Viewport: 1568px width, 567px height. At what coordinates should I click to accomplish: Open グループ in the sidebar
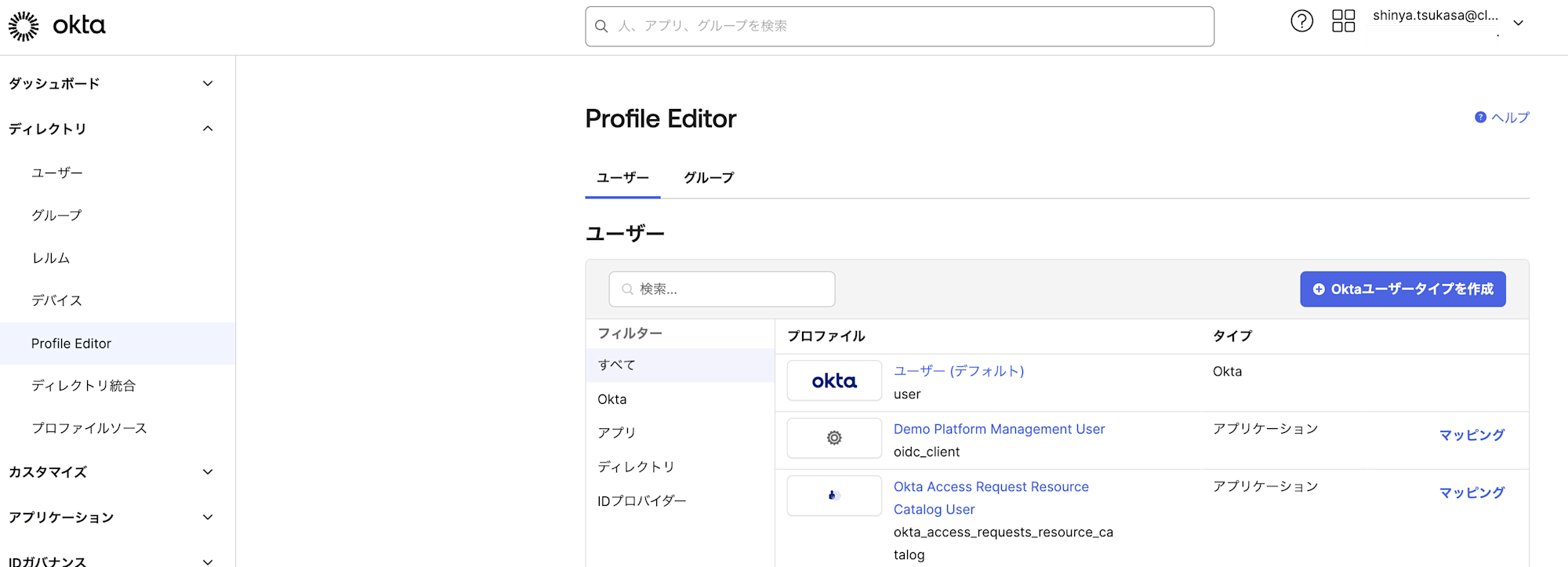click(56, 215)
